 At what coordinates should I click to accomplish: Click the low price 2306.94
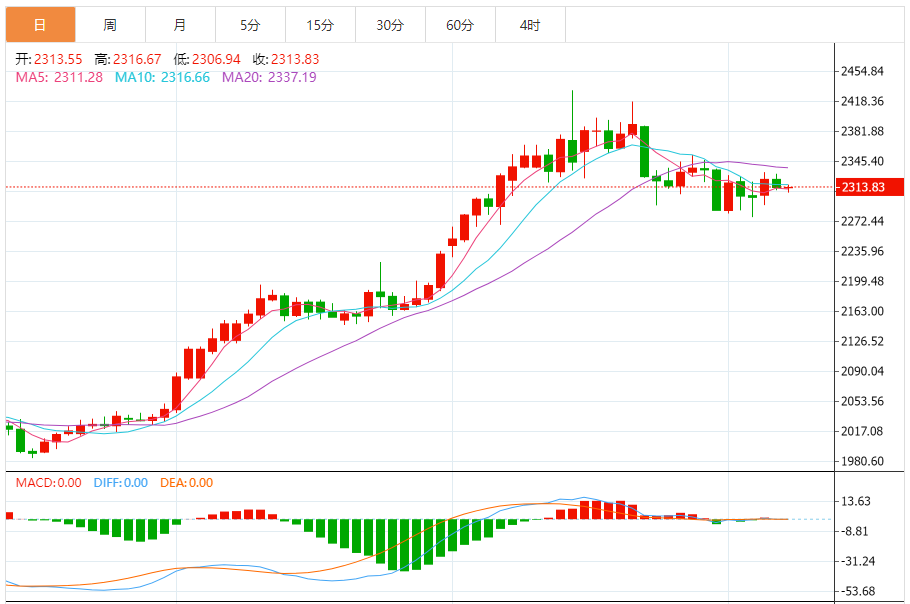pyautogui.click(x=216, y=59)
